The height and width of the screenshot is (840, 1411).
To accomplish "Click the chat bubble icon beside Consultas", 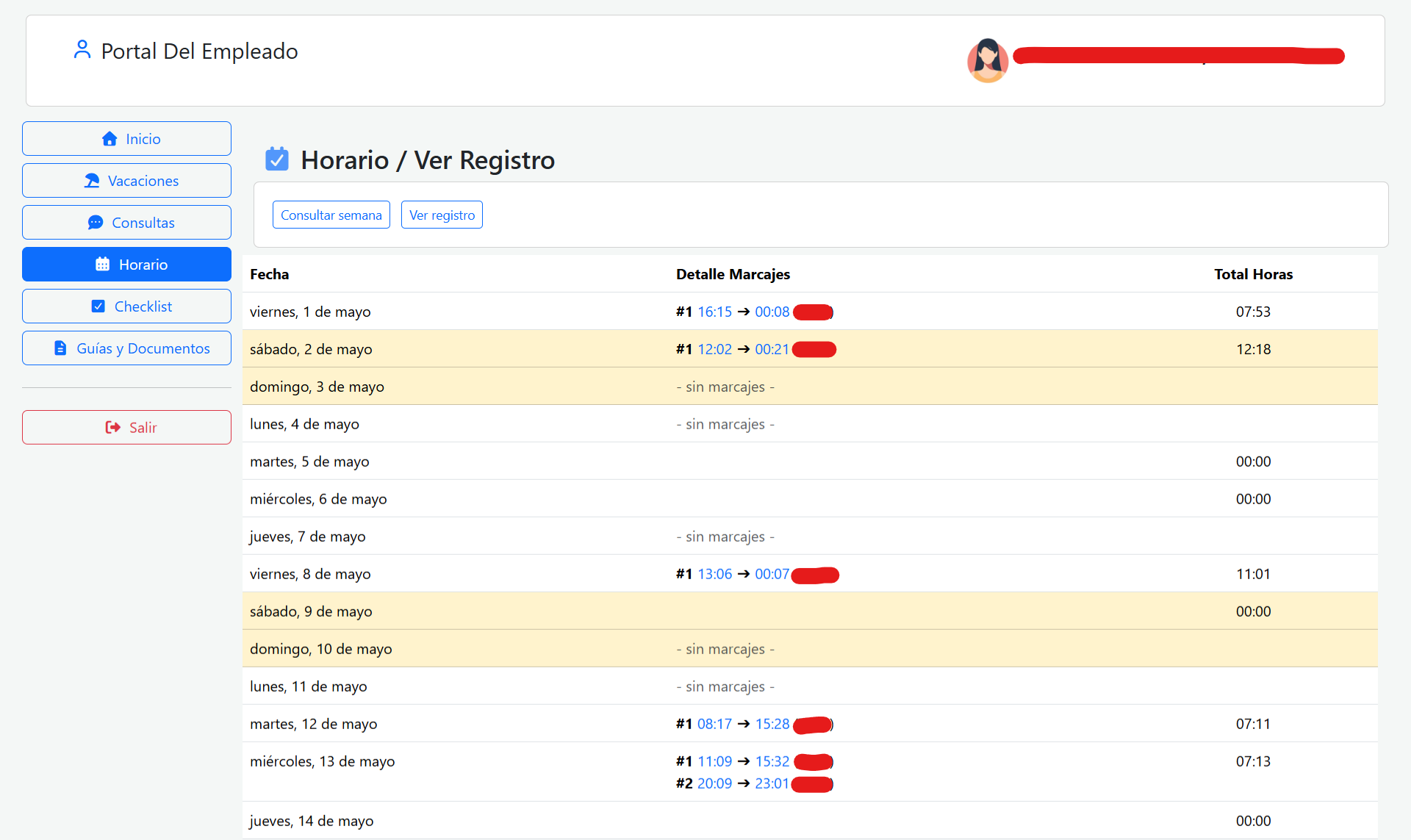I will click(96, 223).
